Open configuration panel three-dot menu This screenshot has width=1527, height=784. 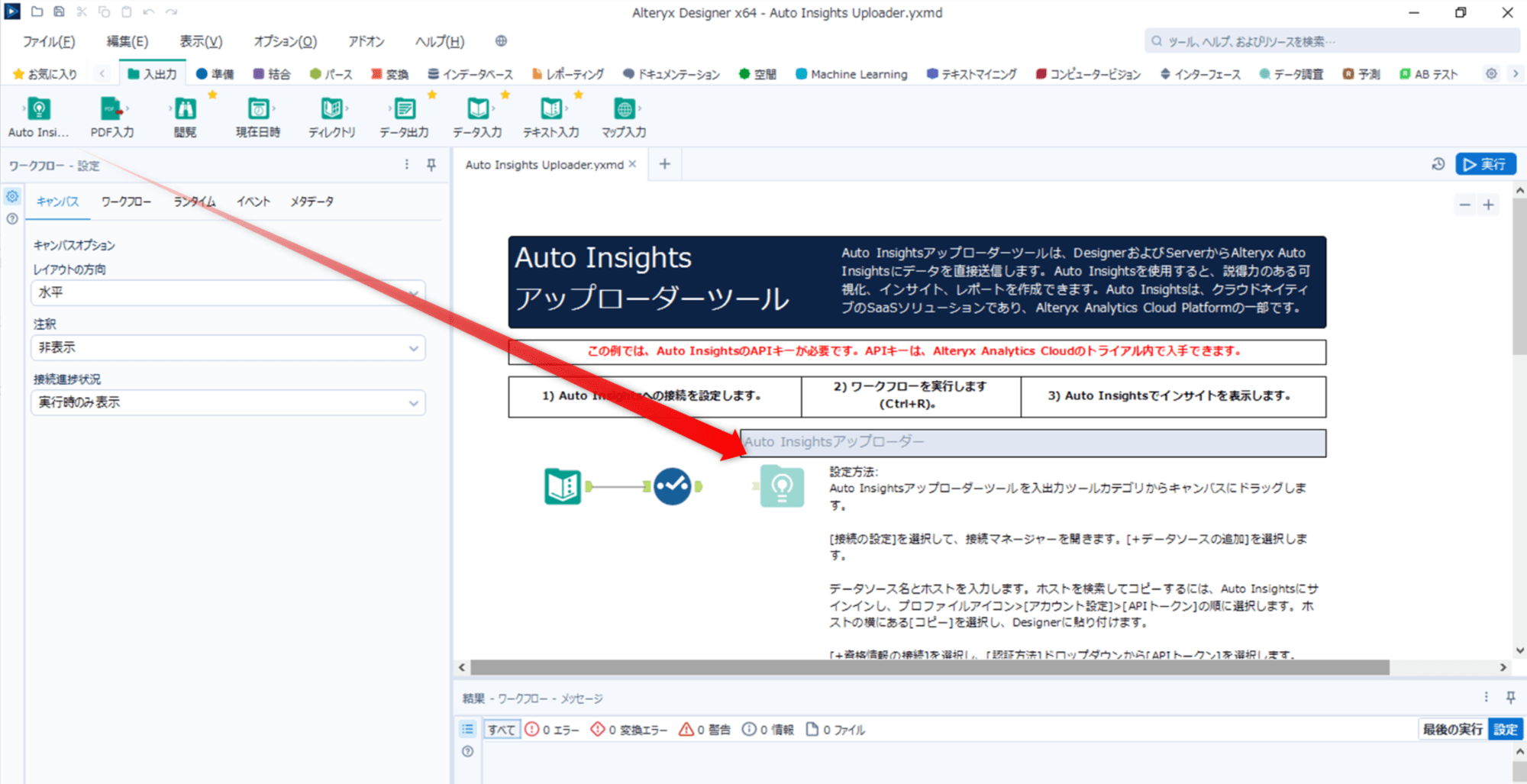pyautogui.click(x=407, y=165)
